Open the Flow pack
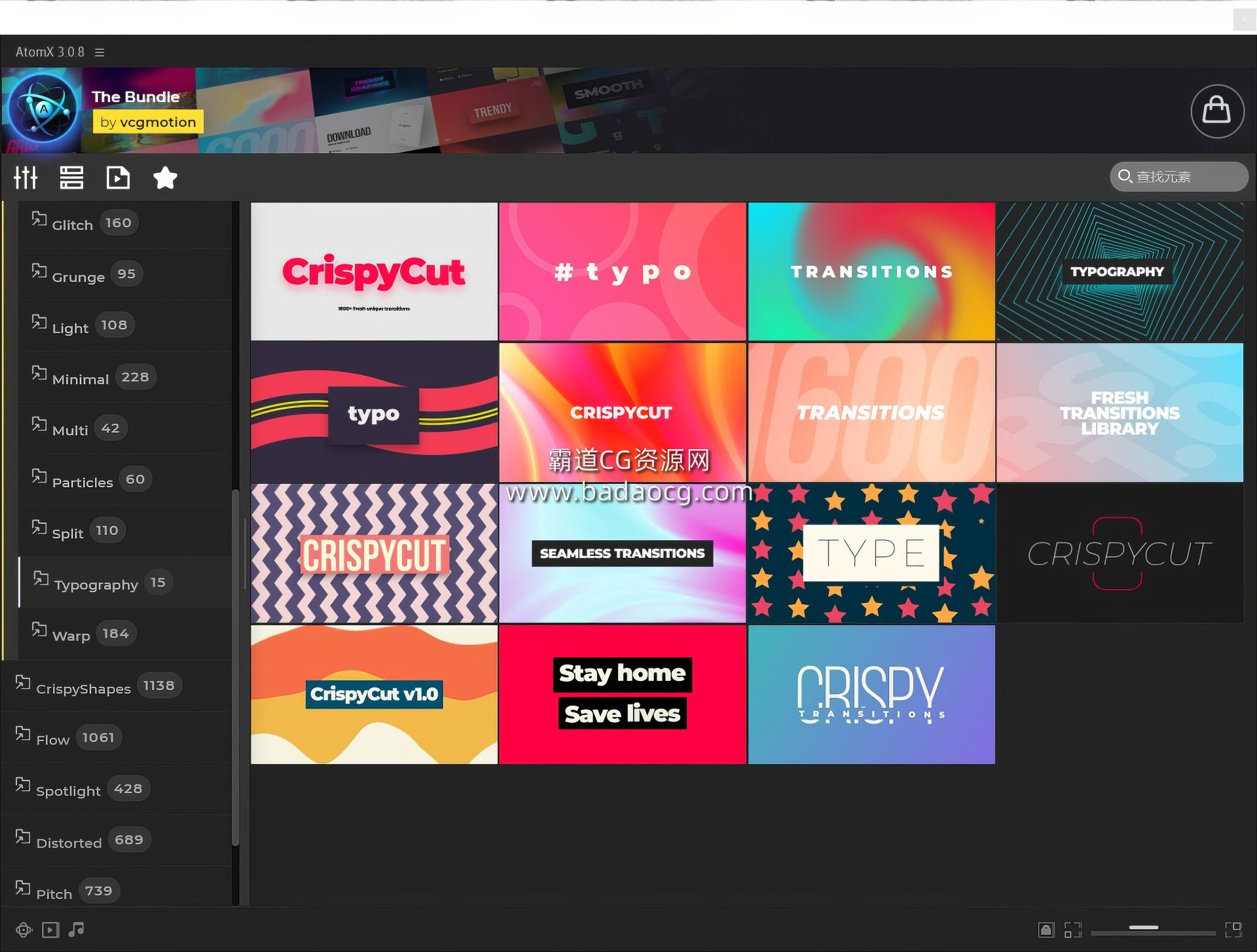 tap(117, 738)
